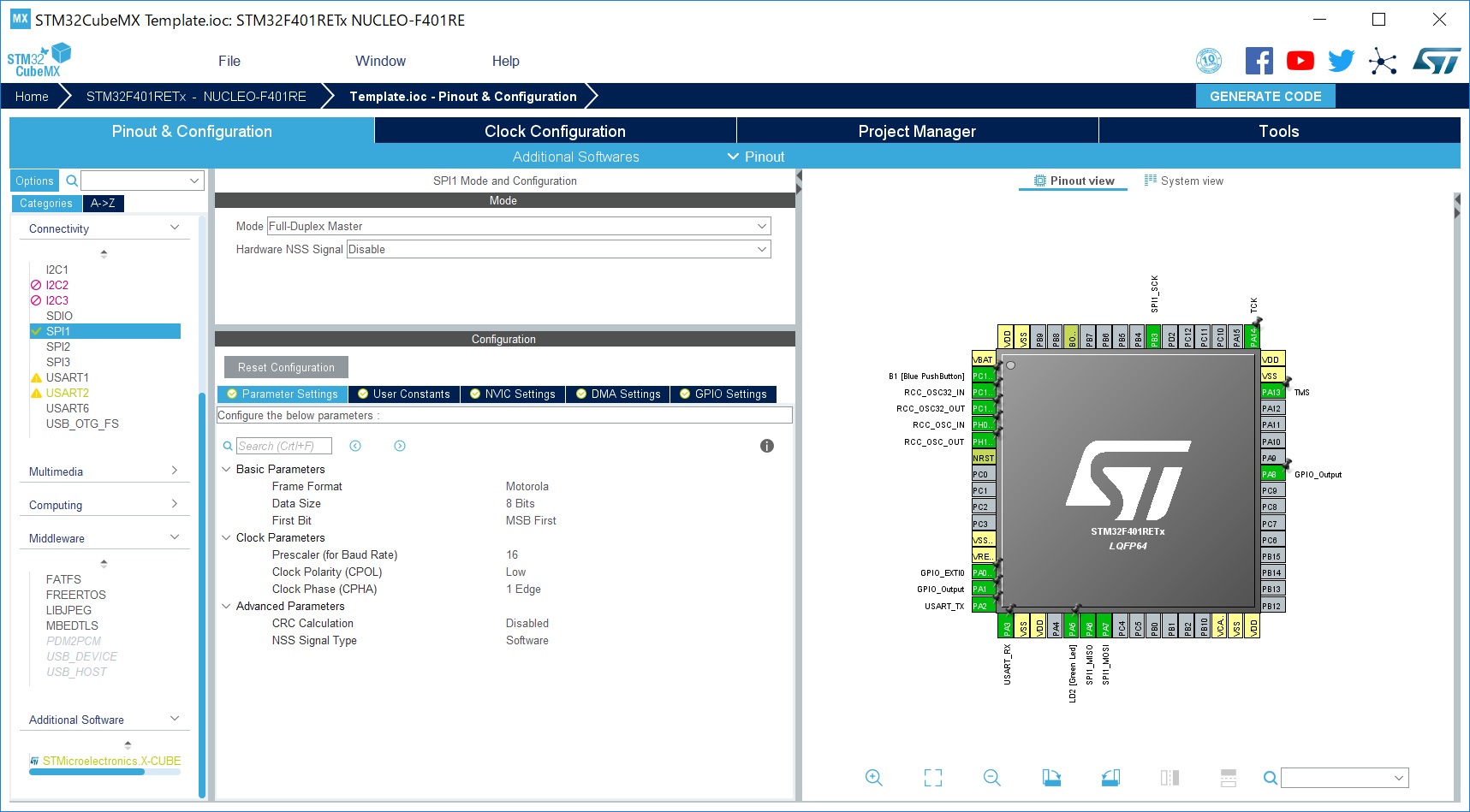Open the User Constants tab
Viewport: 1470px width, 812px height.
point(404,394)
